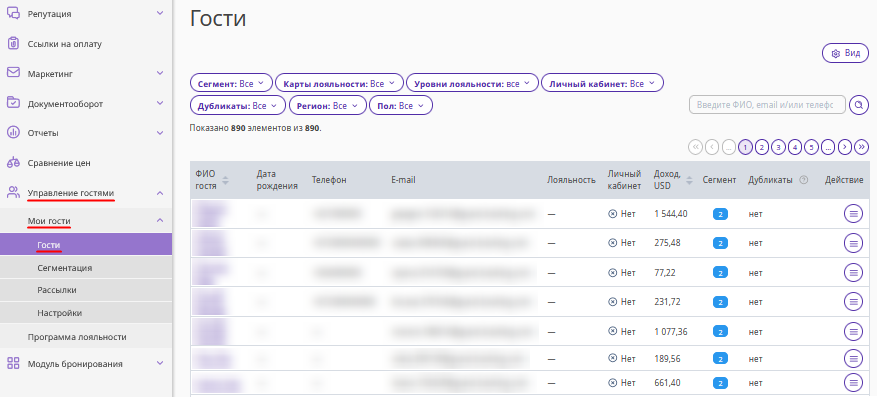Viewport: 877px width, 397px height.
Task: Click the Документооборот folder icon
Action: point(13,103)
